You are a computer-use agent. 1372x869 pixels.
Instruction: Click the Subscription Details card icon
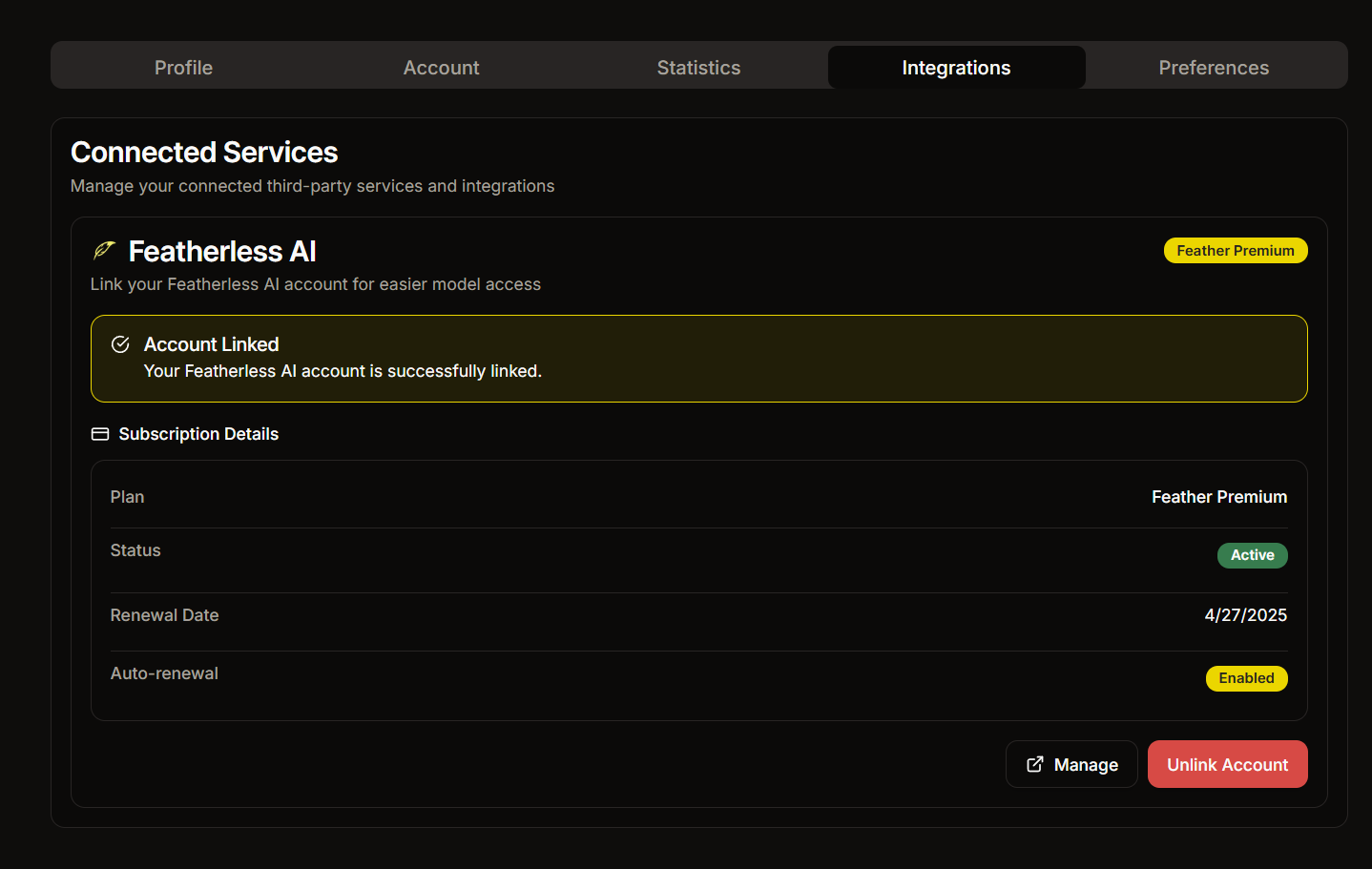(x=100, y=434)
